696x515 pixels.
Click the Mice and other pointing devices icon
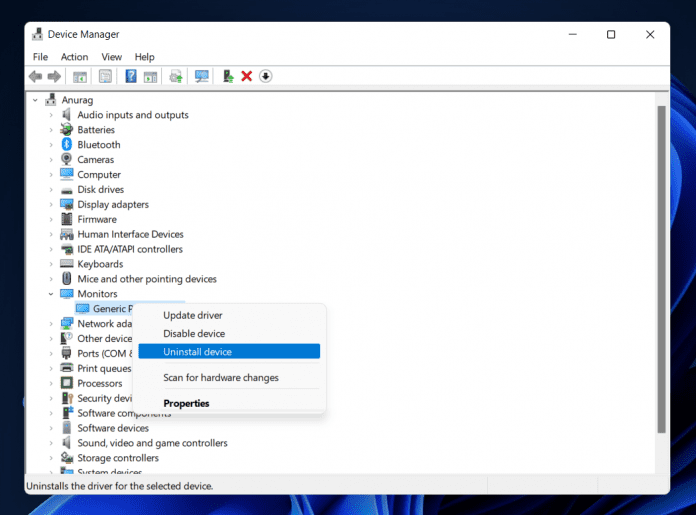pyautogui.click(x=67, y=278)
